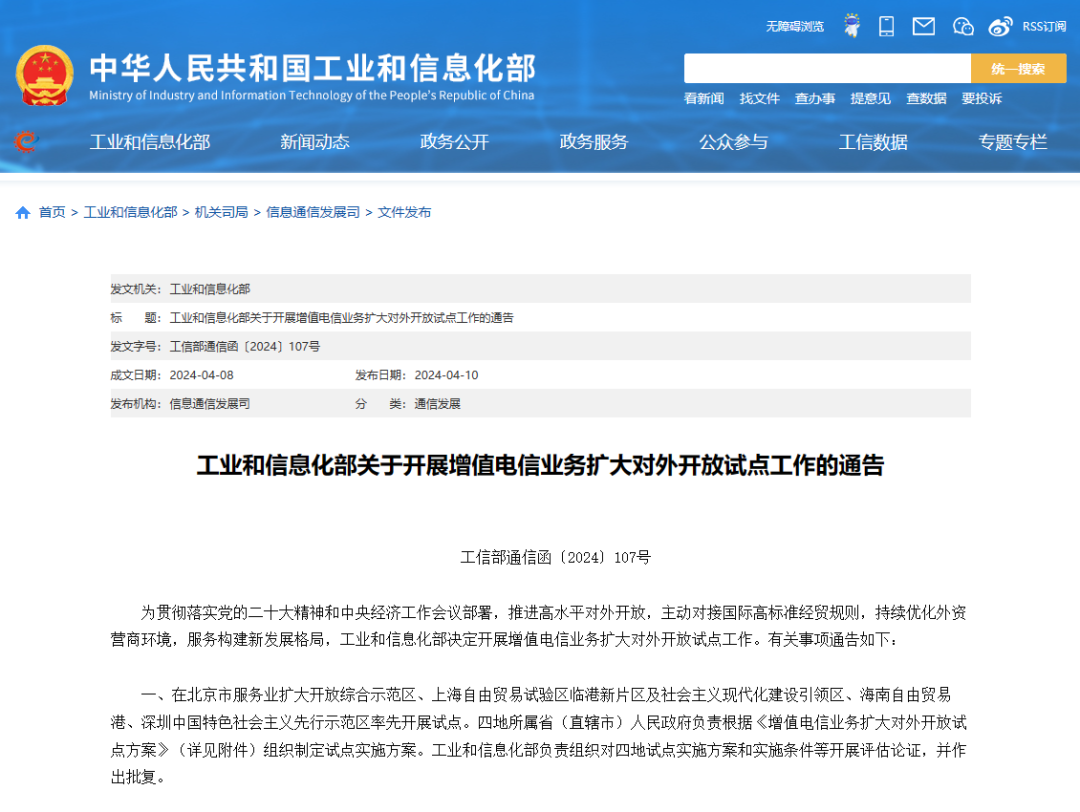Open the 政务公开 navigation menu

pos(454,142)
